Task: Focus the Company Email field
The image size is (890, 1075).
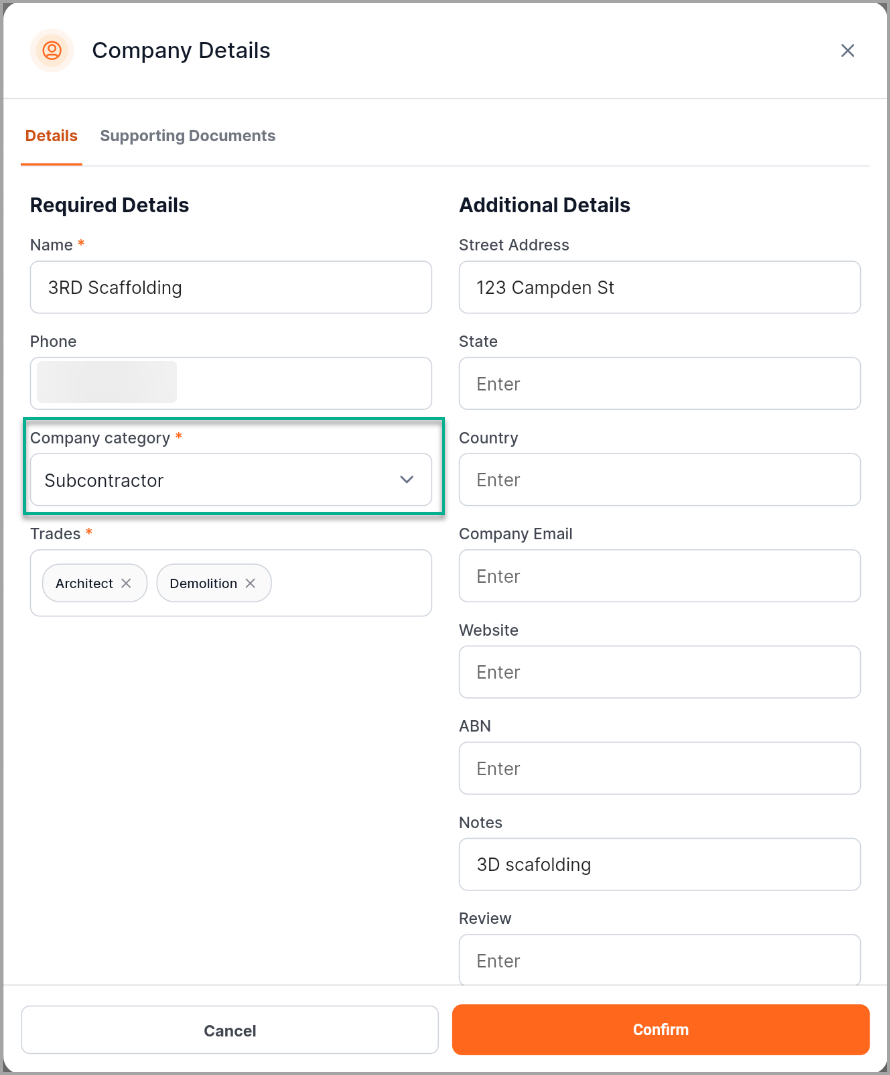Action: [659, 576]
